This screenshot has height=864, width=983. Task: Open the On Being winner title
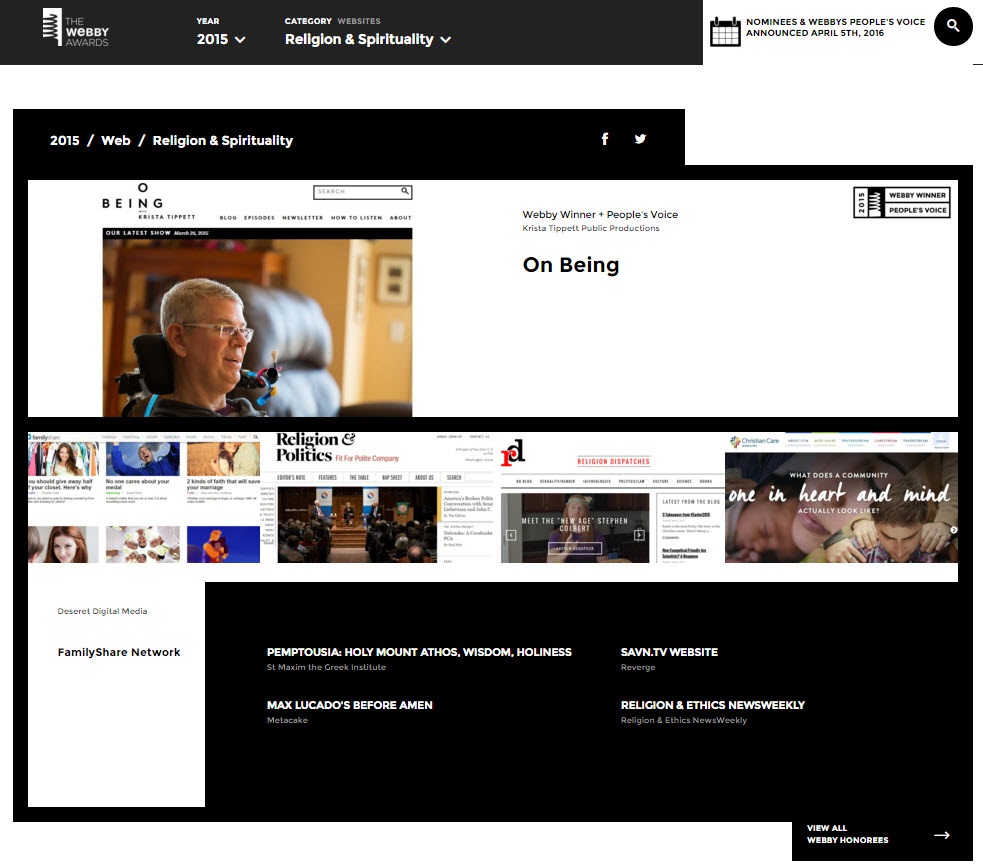[570, 265]
